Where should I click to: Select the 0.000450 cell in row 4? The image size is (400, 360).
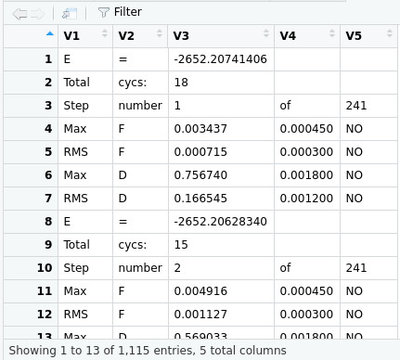(x=307, y=129)
